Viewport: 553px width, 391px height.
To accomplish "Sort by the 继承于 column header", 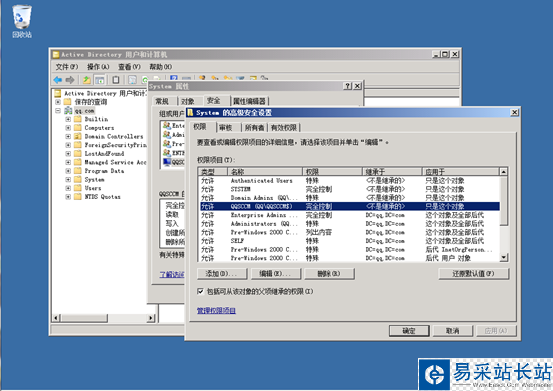I will coord(392,172).
